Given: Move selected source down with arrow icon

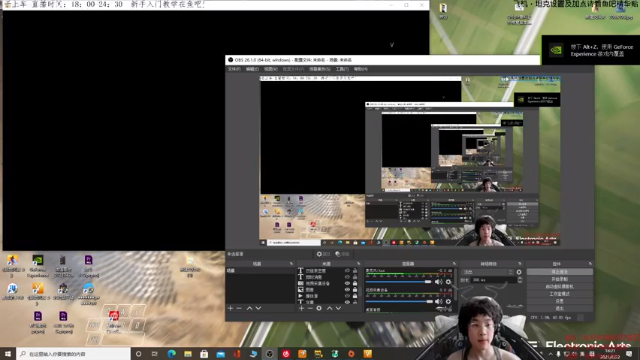Looking at the screenshot, I should (338, 309).
